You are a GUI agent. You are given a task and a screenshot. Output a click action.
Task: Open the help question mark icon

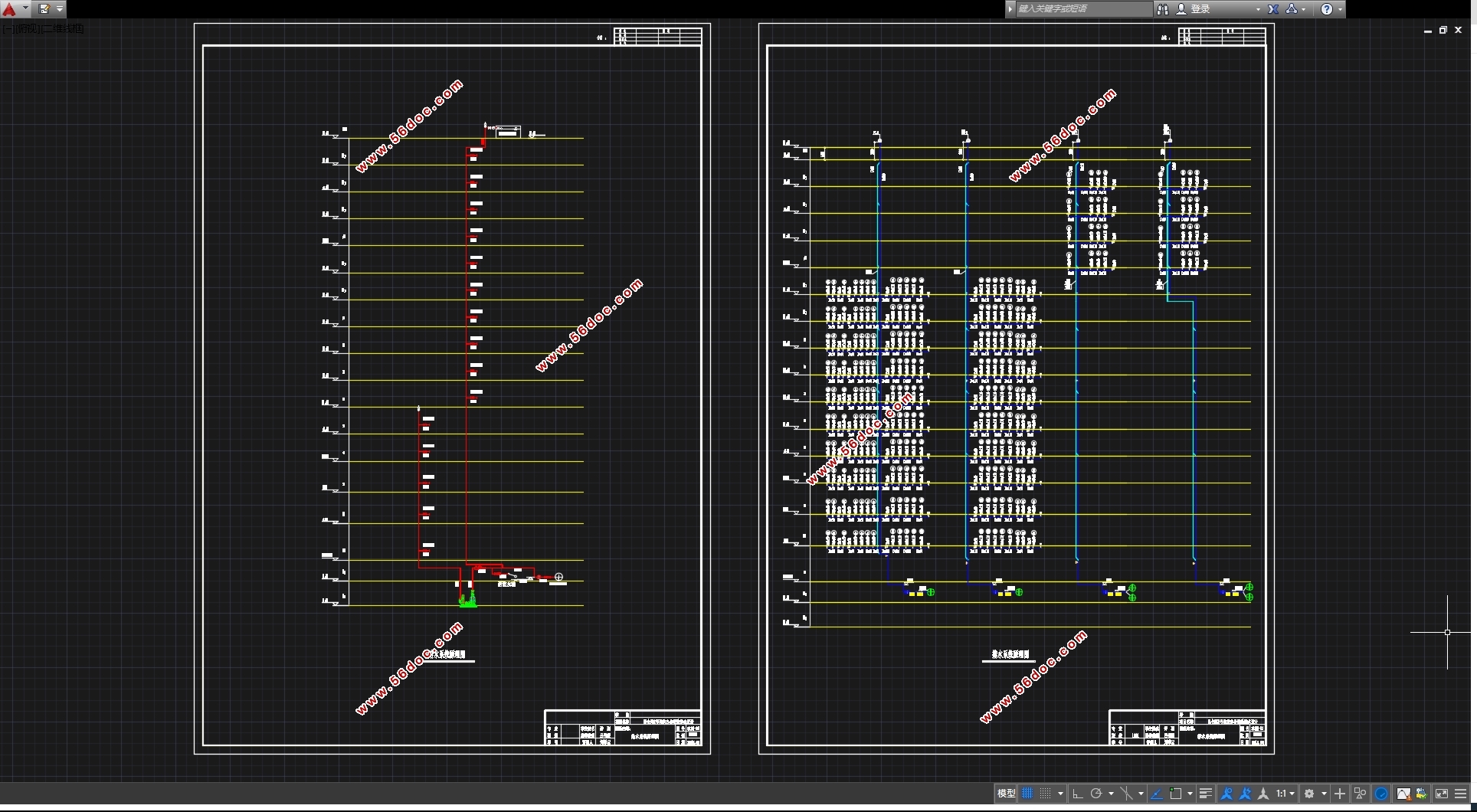[x=1327, y=9]
